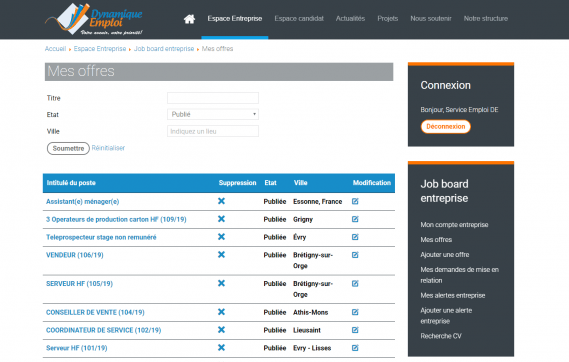Screen dimensions: 569x362
Task: Focus the Ville location input field
Action: 213,131
